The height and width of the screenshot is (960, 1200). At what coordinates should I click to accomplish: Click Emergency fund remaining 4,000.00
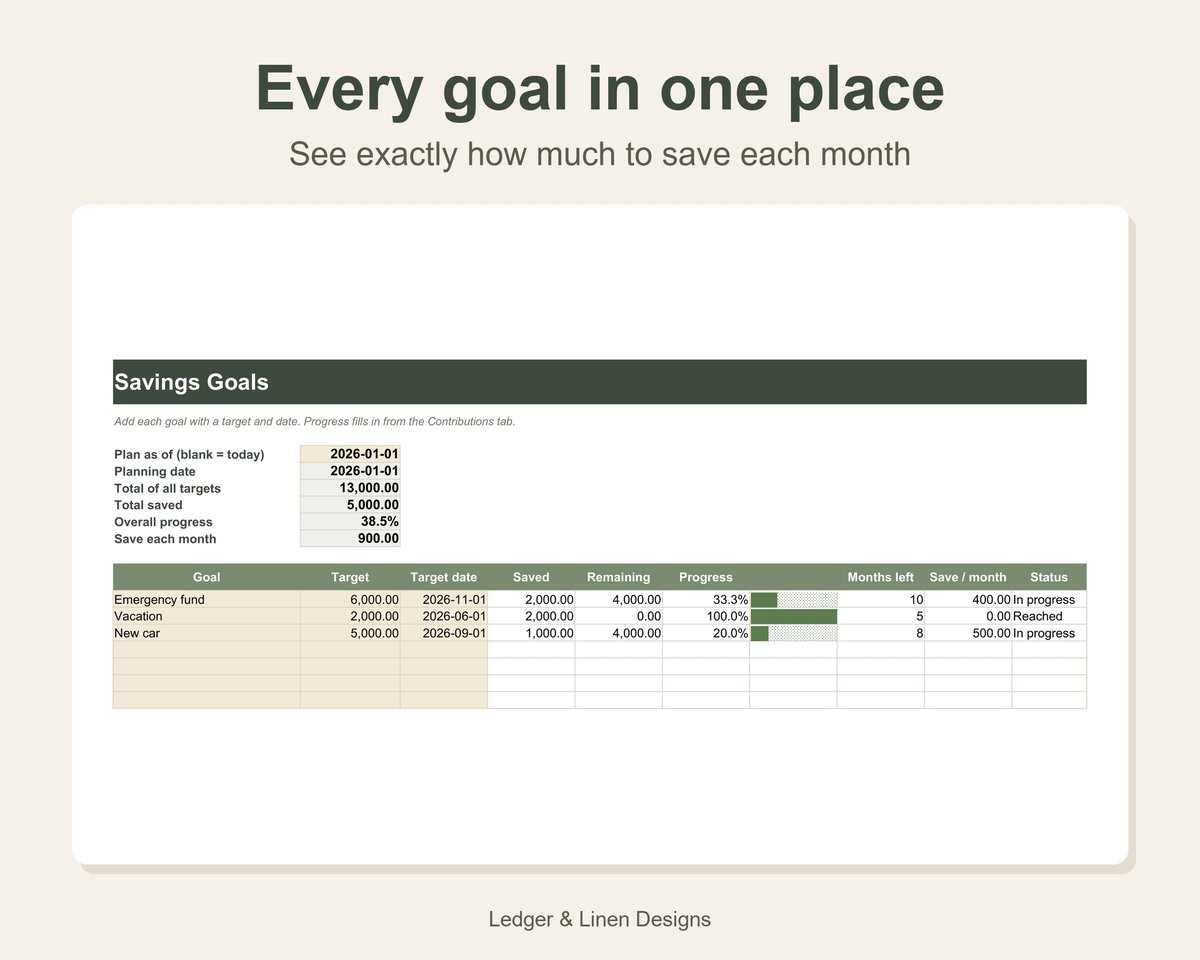point(618,600)
